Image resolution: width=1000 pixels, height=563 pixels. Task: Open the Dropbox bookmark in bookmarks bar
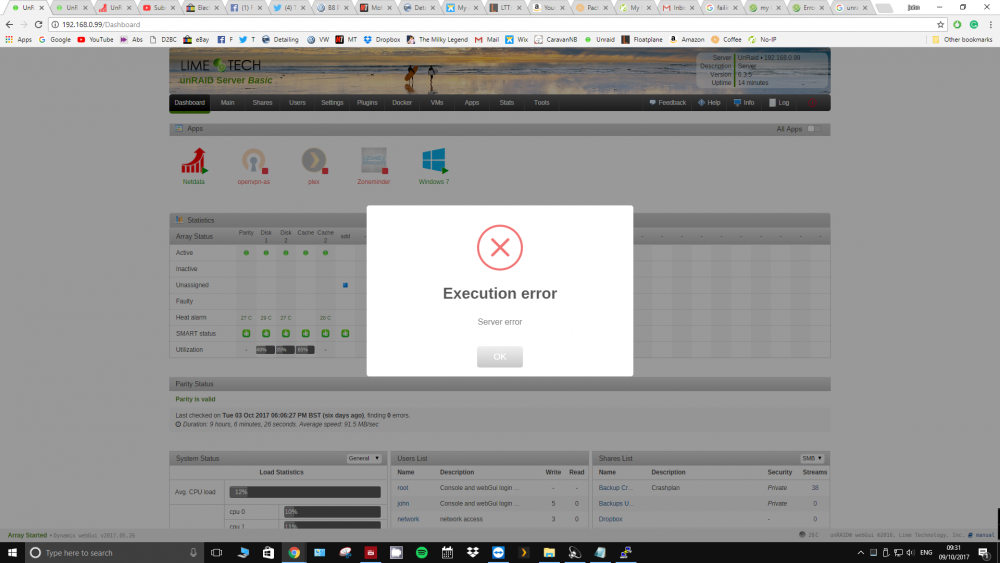pos(382,40)
